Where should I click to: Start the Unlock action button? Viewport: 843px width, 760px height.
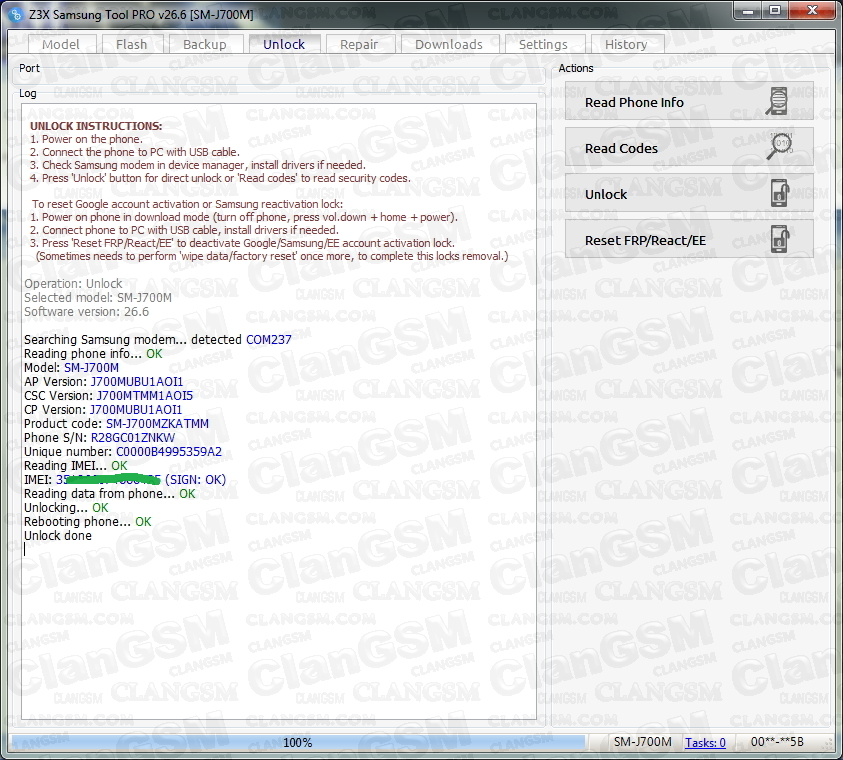tap(689, 194)
